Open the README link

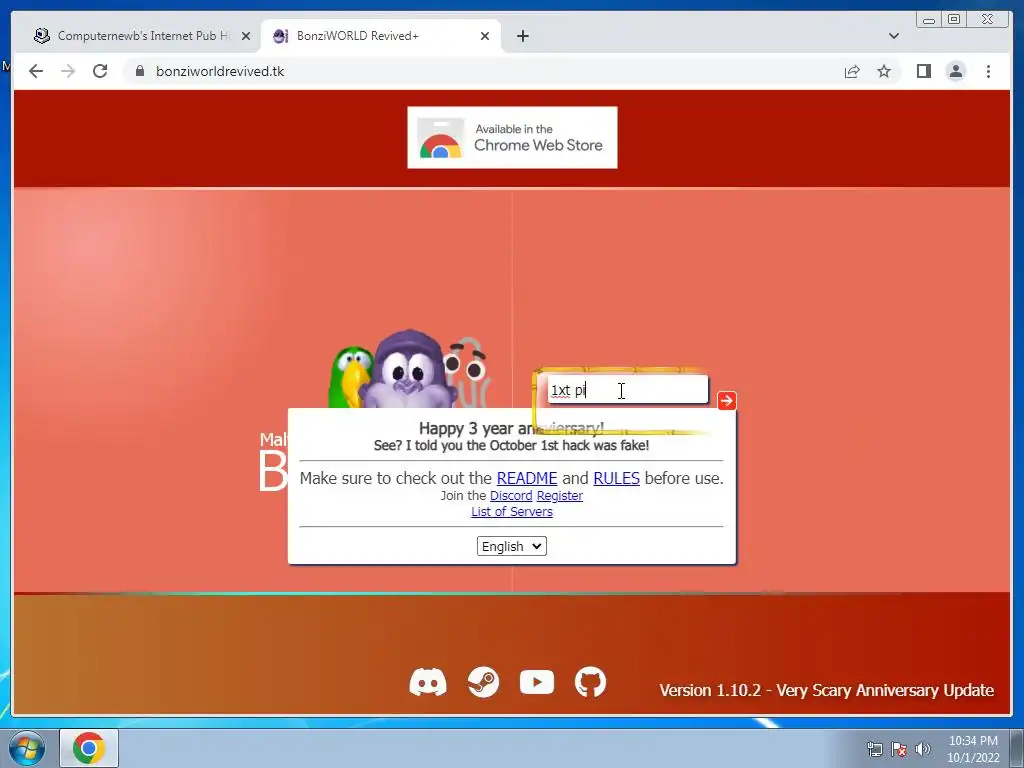coord(526,478)
